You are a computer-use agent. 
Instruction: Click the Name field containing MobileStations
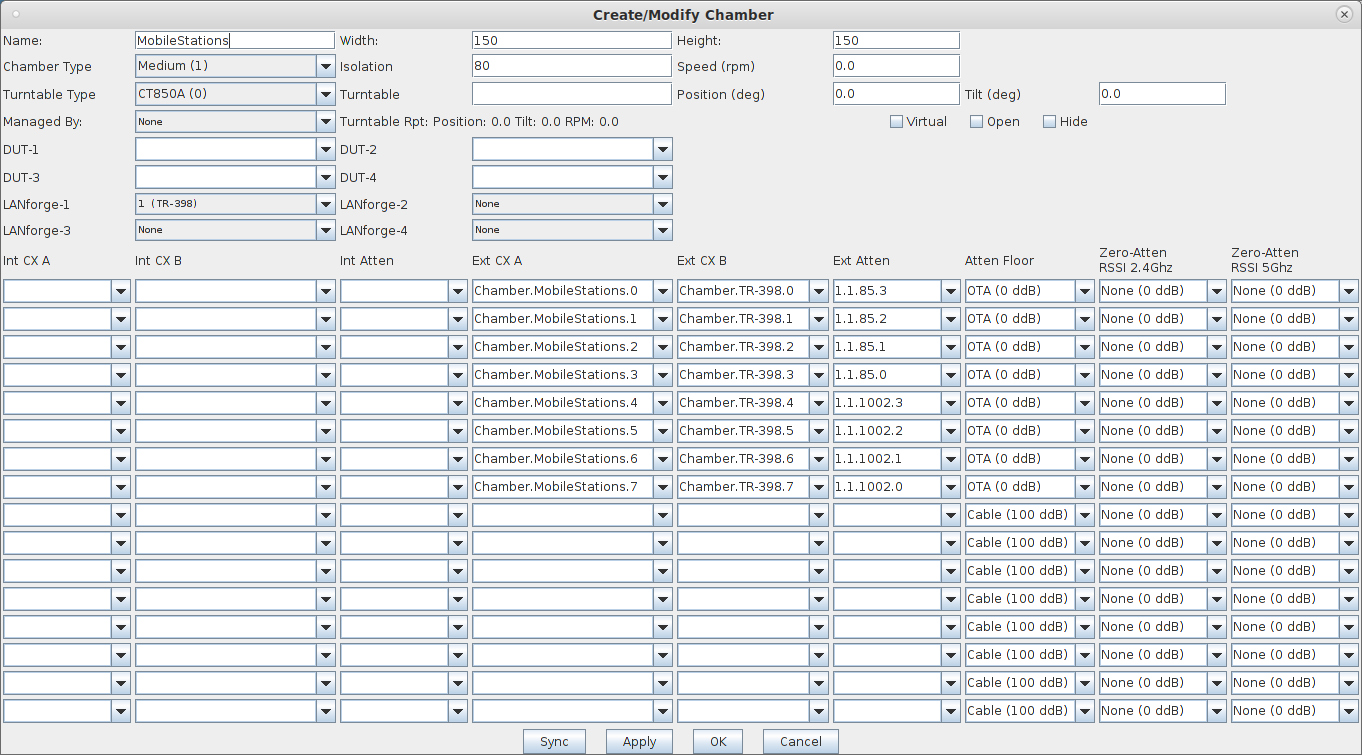[x=235, y=40]
